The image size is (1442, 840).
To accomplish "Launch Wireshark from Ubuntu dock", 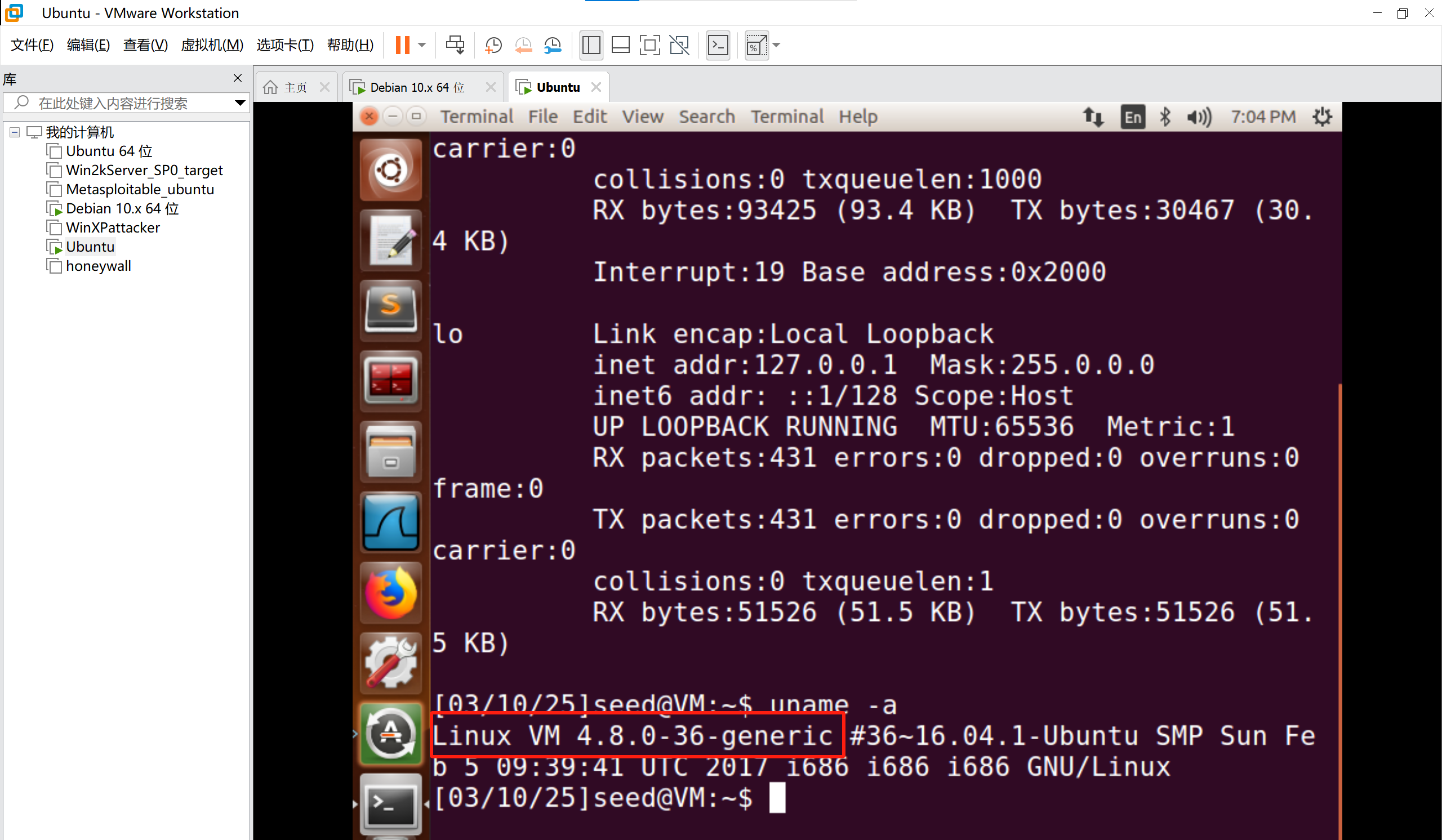I will 391,522.
